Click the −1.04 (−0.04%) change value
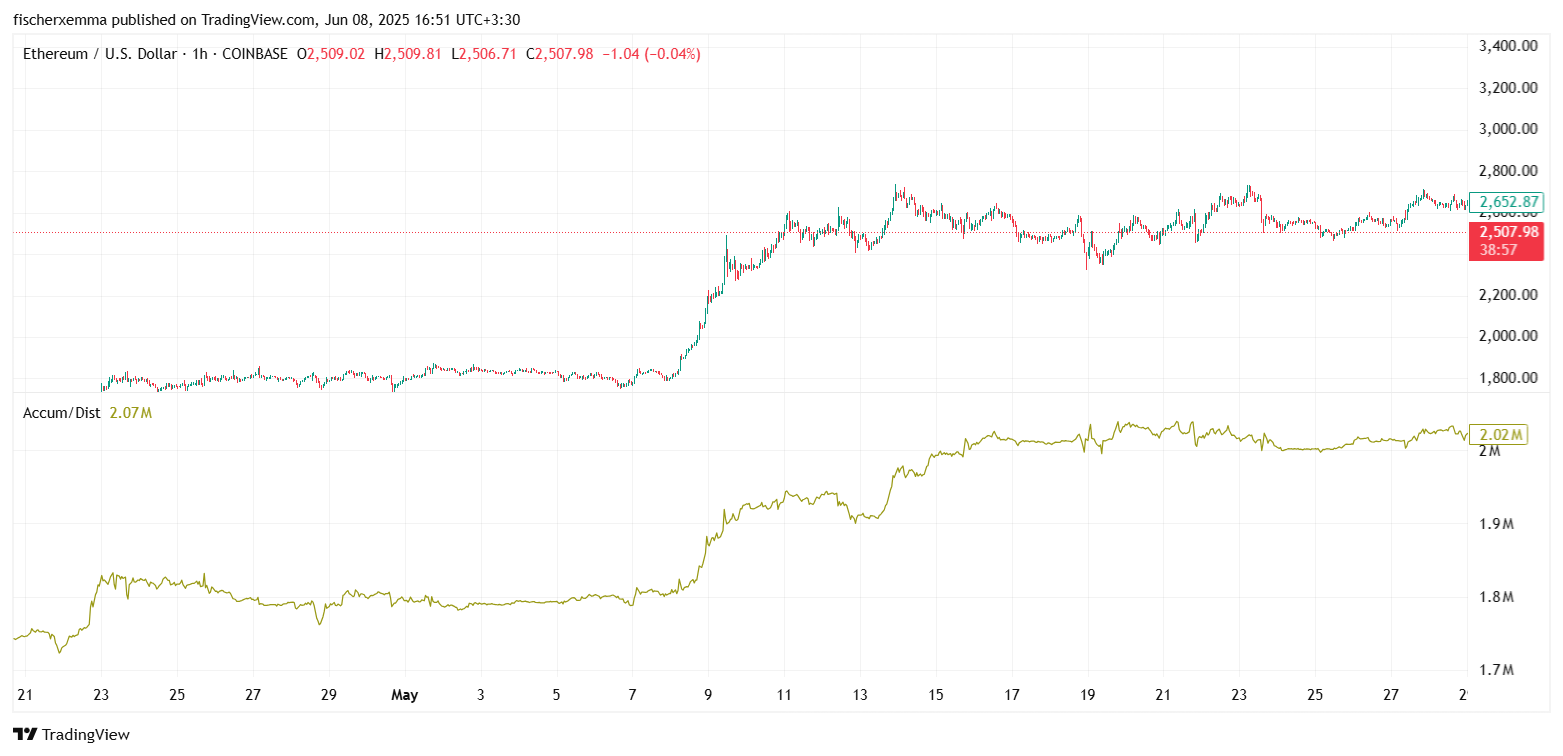 pos(650,54)
